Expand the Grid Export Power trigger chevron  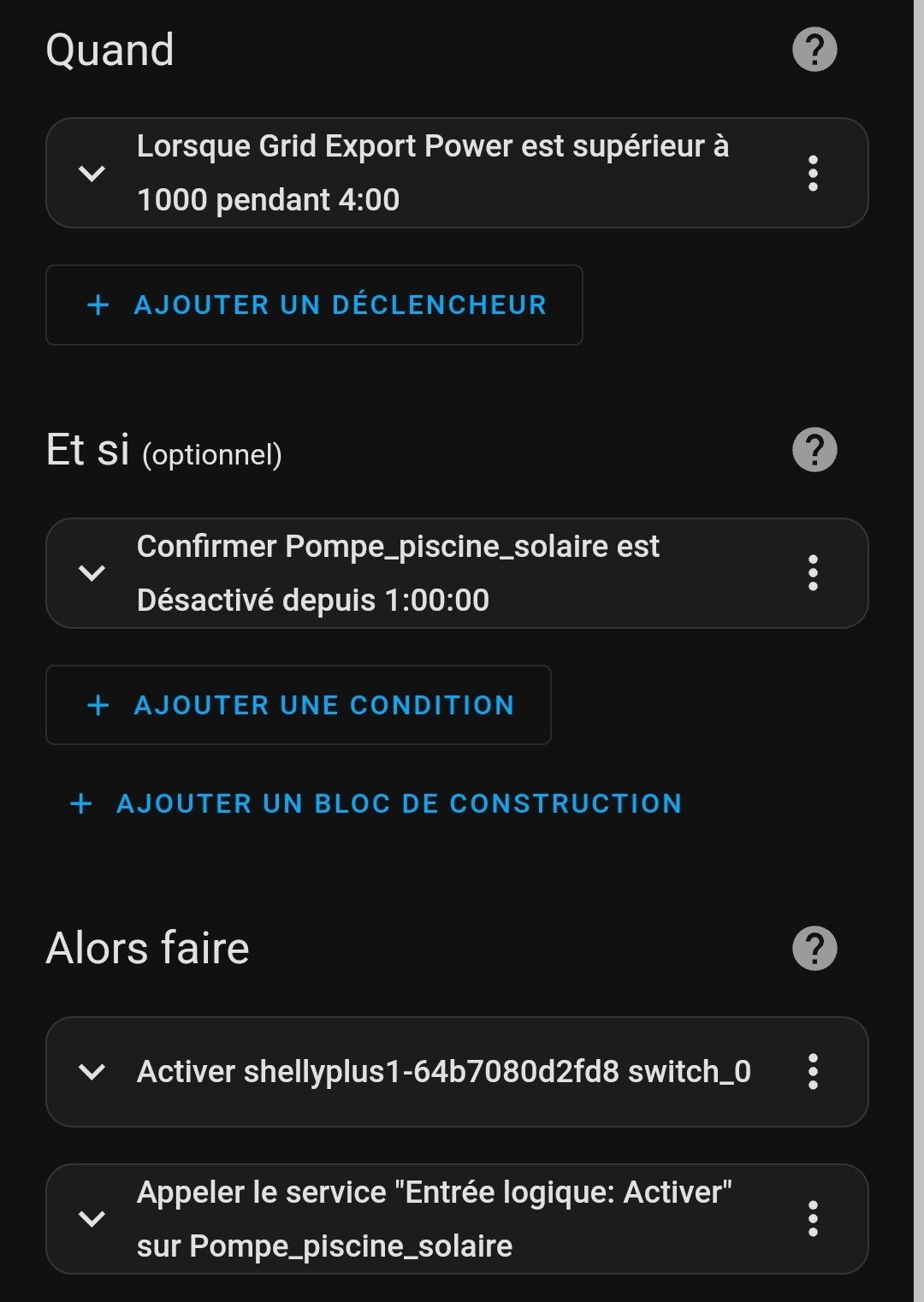tap(92, 174)
